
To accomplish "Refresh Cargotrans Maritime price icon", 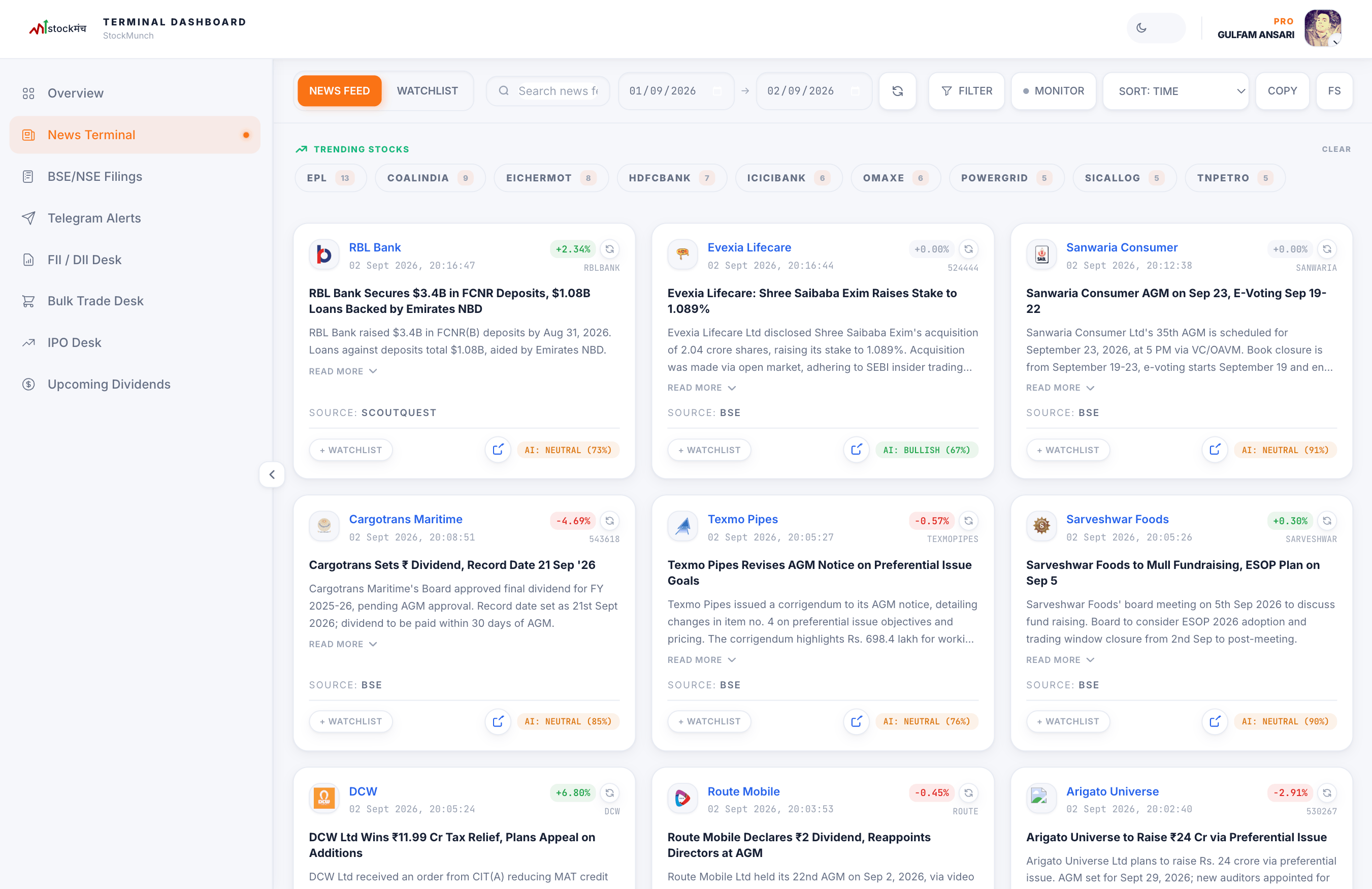I will coord(609,520).
